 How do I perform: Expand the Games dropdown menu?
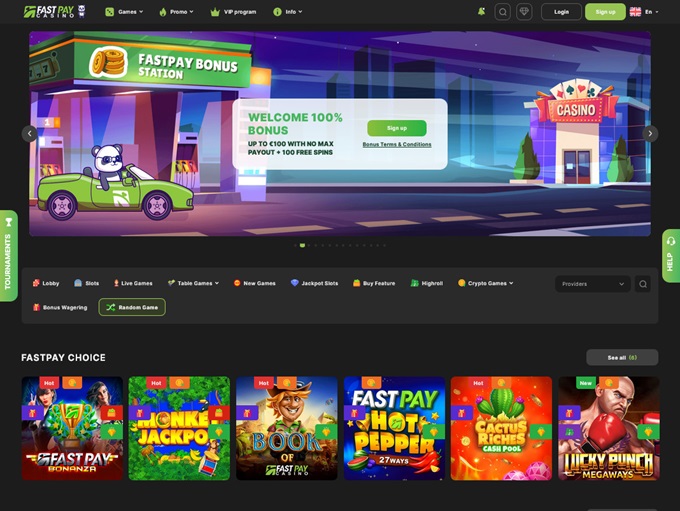pos(124,12)
